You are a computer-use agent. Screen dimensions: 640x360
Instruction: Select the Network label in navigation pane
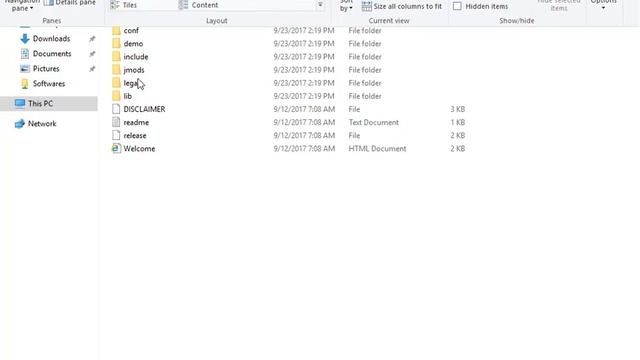tap(42, 123)
